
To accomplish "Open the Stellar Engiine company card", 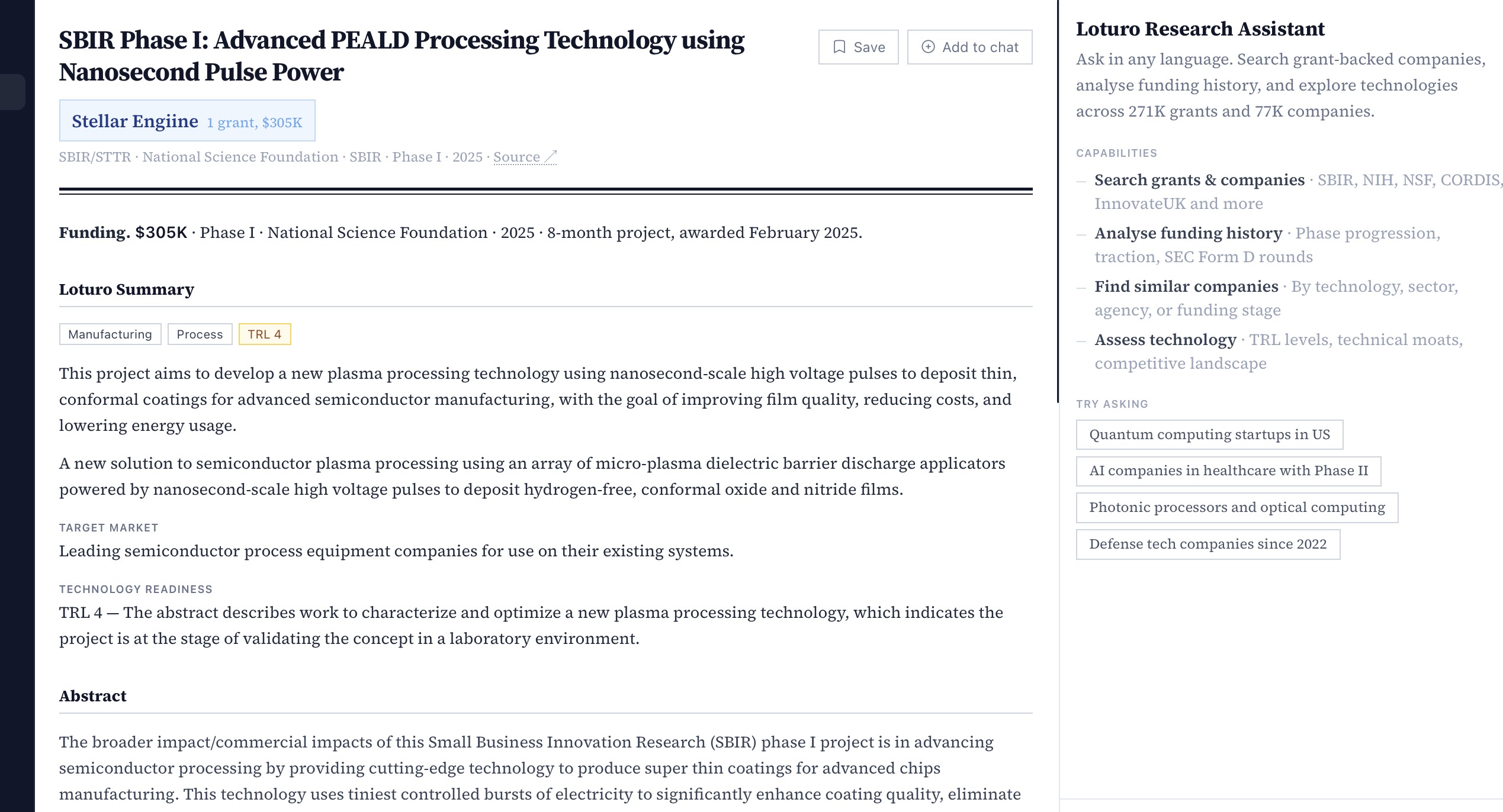I will (x=187, y=121).
